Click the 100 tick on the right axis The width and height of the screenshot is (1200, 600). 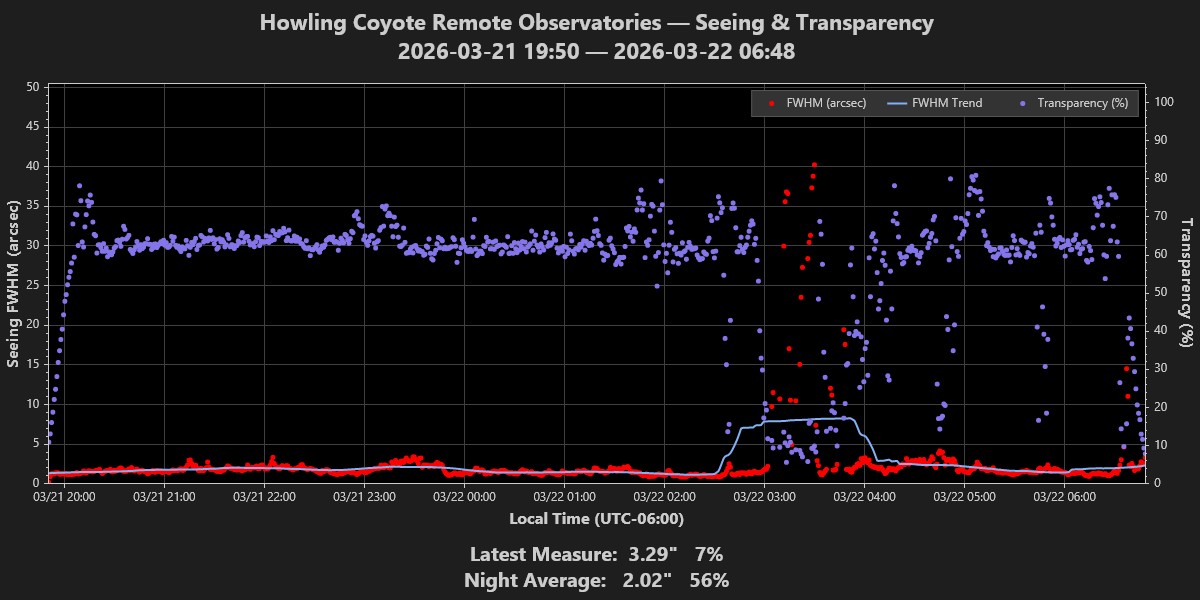pyautogui.click(x=1163, y=102)
